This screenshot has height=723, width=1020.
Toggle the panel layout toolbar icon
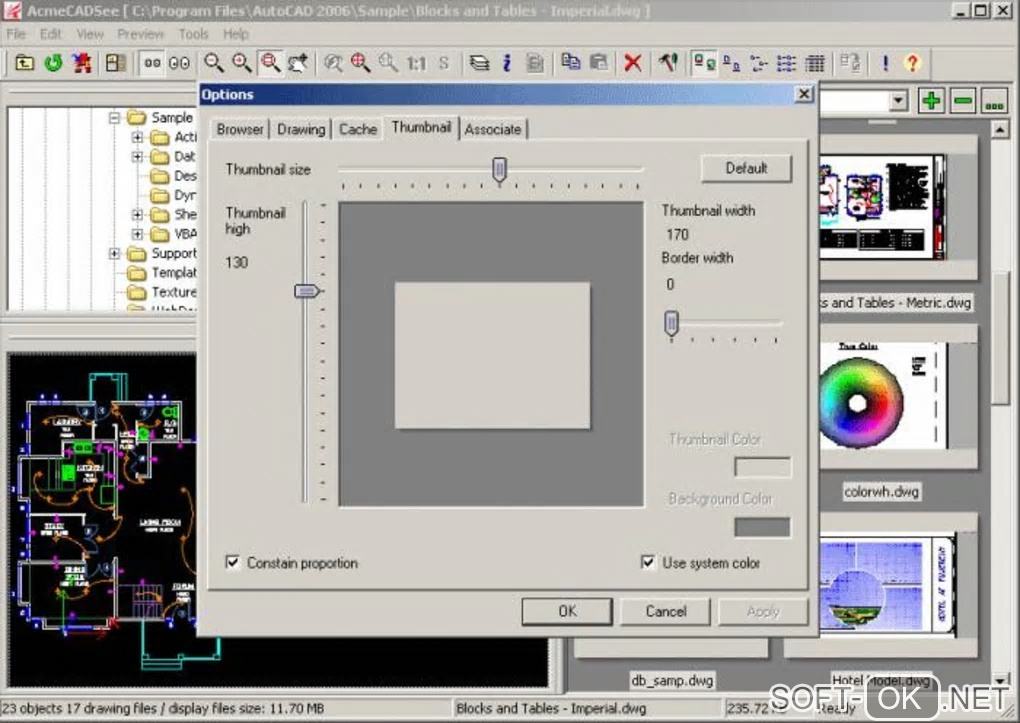[x=116, y=63]
